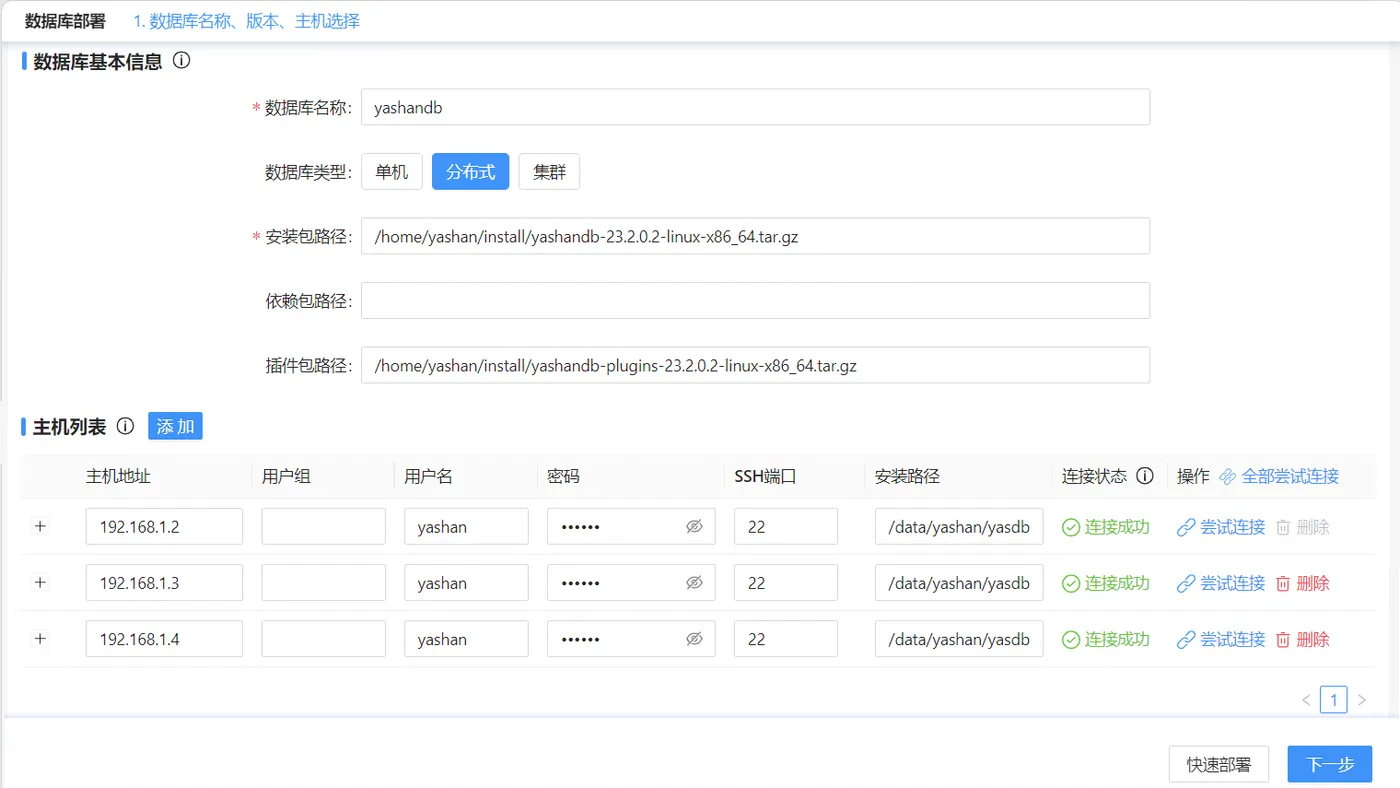Click the 用户组 column header

pyautogui.click(x=287, y=477)
